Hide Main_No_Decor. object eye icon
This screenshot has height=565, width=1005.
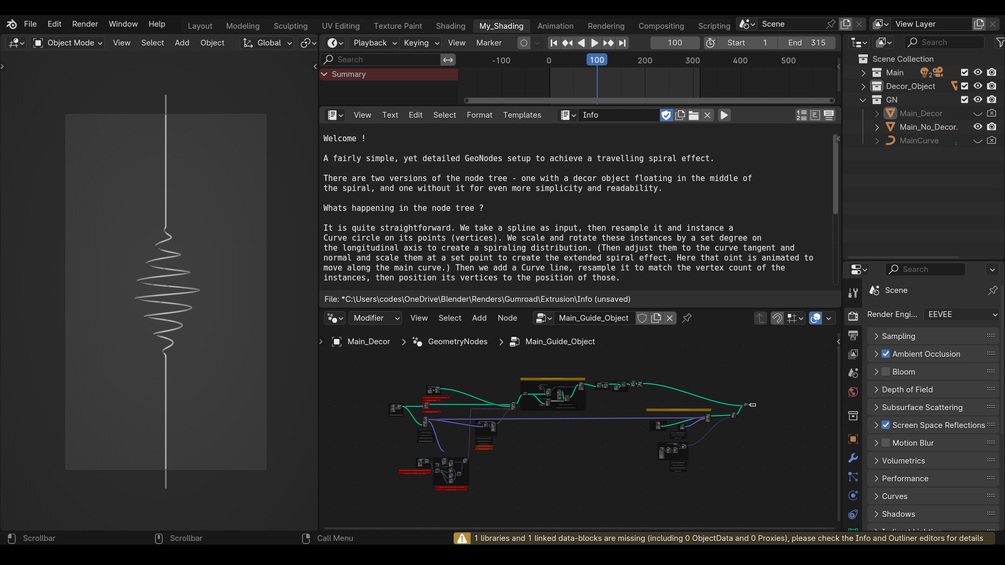(x=977, y=127)
